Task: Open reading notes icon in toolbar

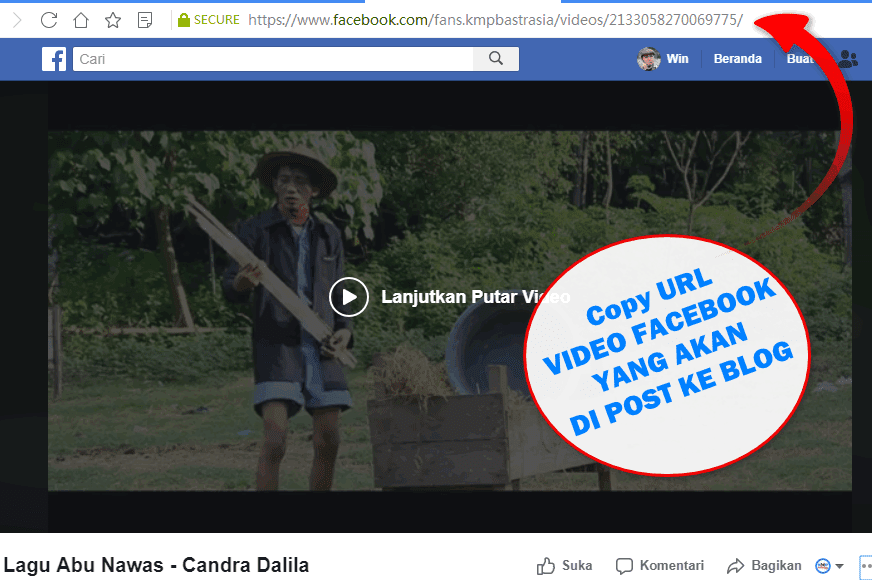Action: (x=145, y=20)
